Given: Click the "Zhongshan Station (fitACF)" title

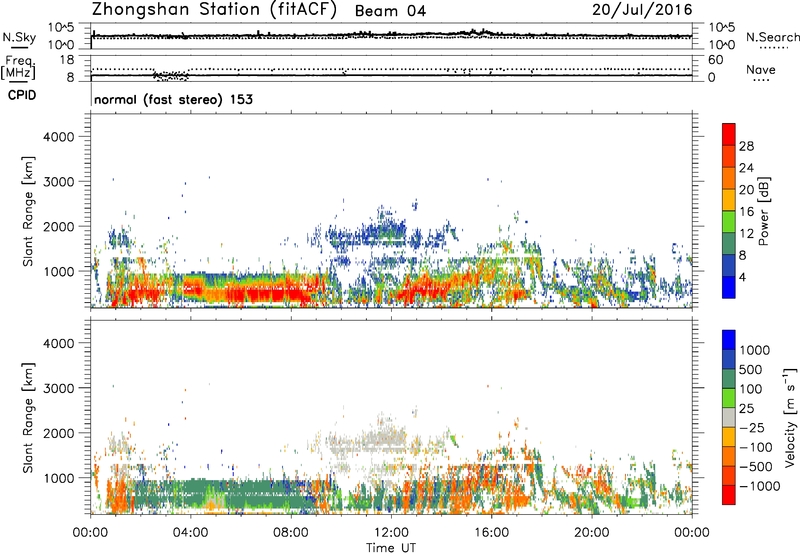Looking at the screenshot, I should 214,10.
